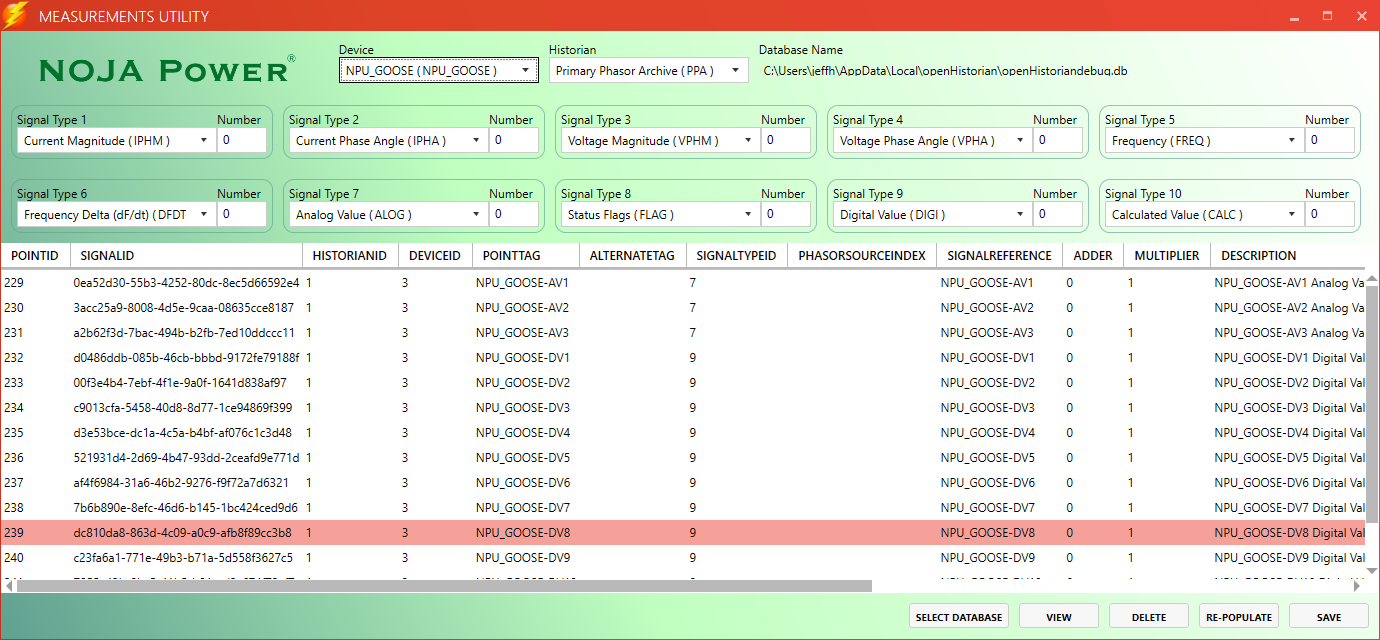Click the lightning bolt app icon
1380x640 pixels.
pos(16,16)
